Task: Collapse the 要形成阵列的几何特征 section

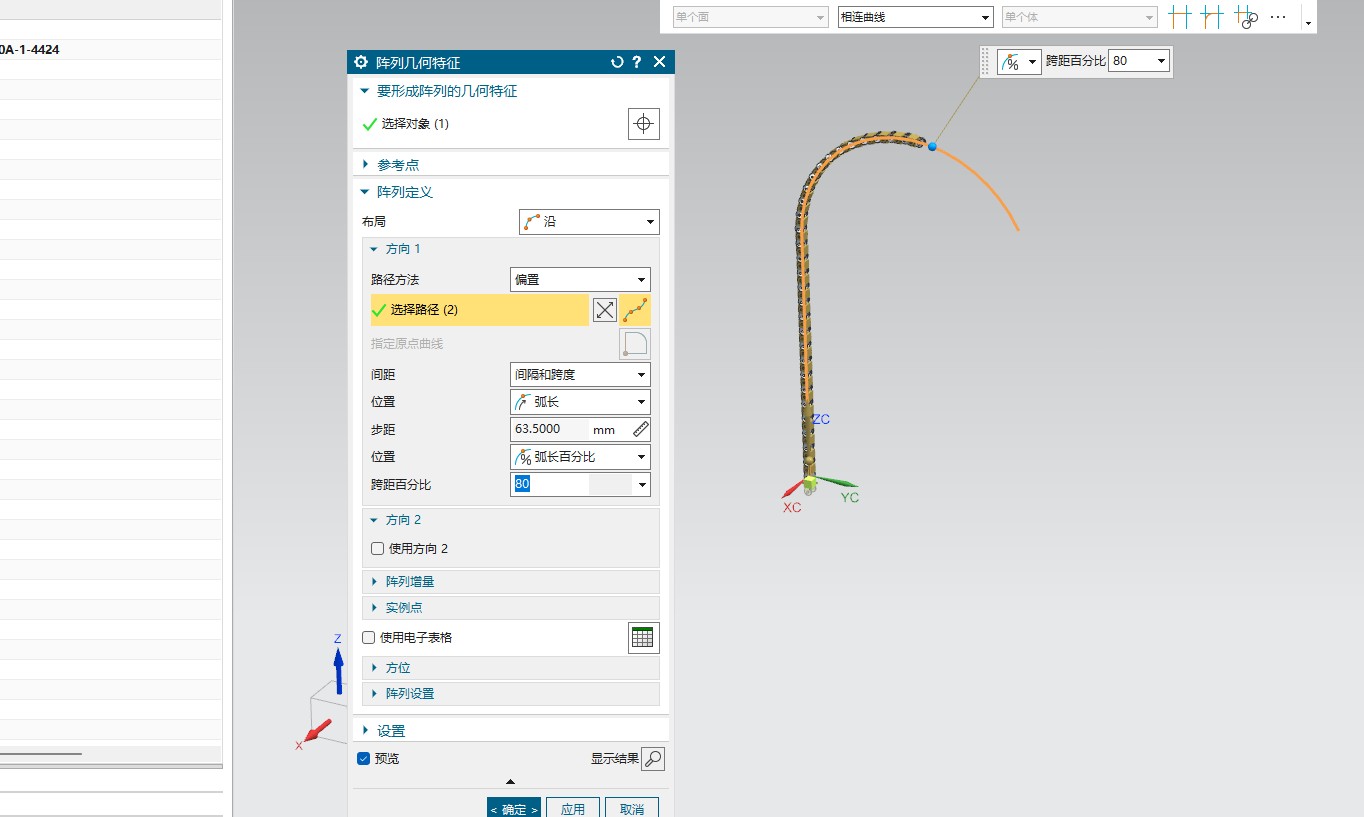Action: coord(367,91)
